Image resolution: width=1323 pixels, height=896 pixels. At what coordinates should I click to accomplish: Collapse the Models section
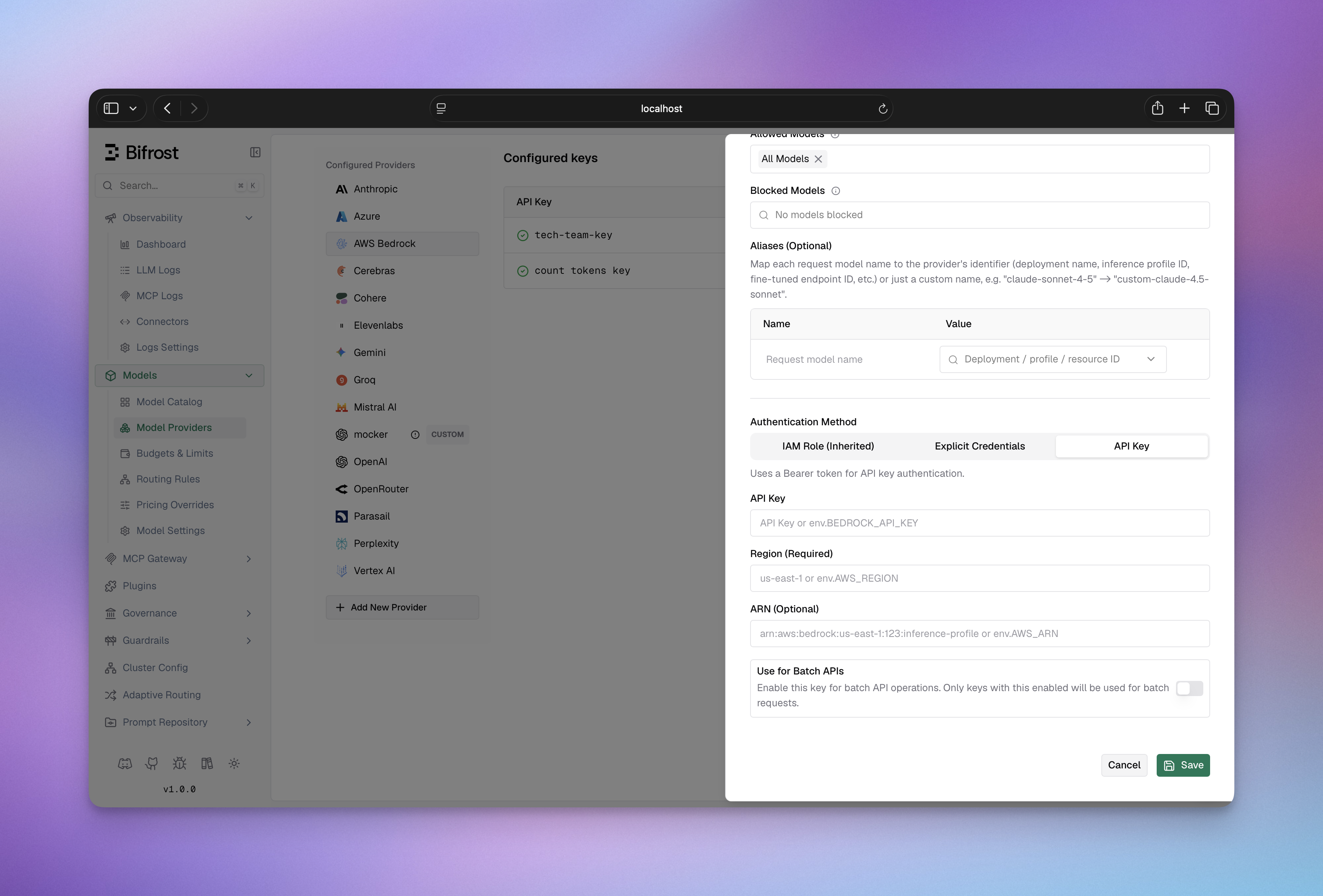[x=249, y=375]
